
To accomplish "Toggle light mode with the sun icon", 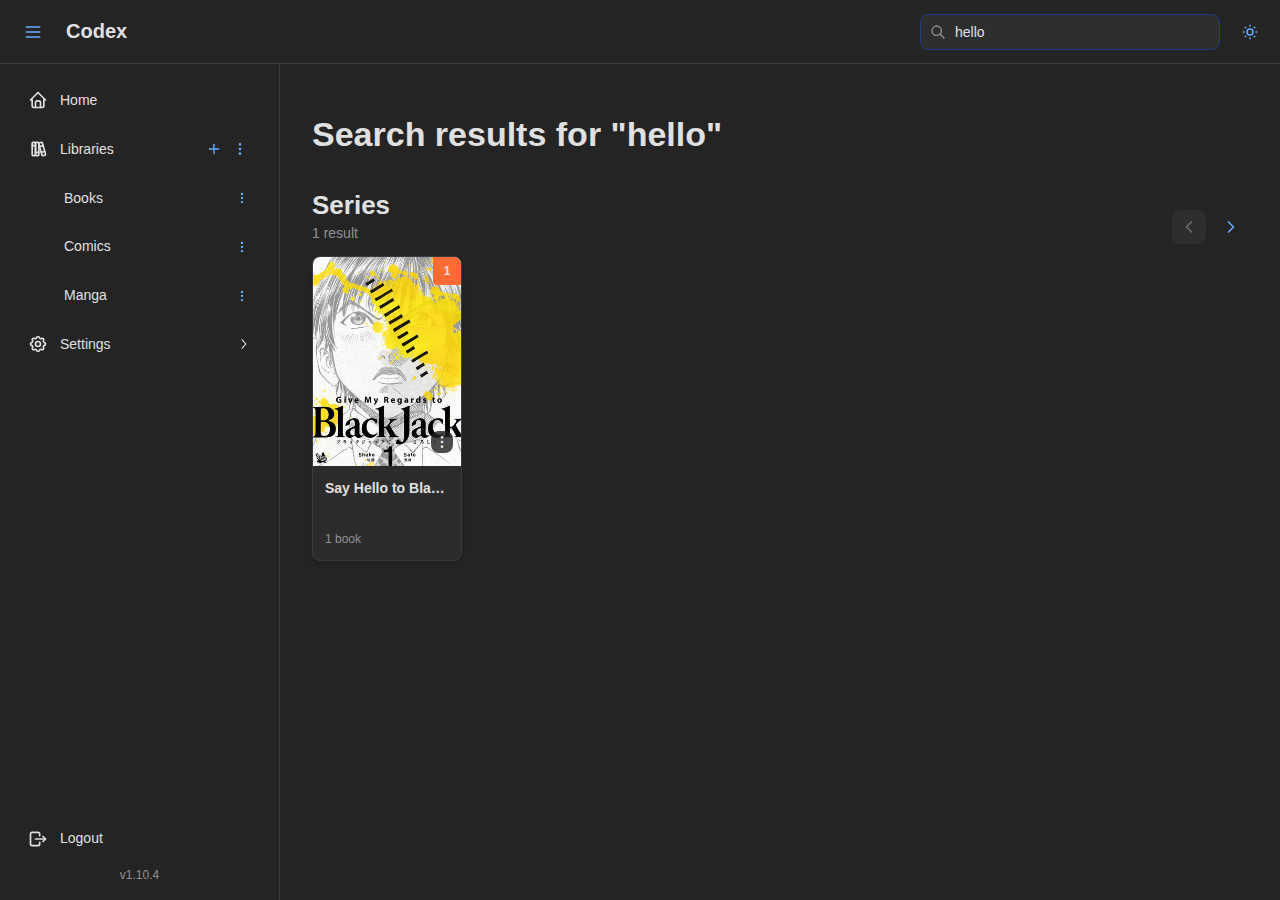I will (x=1250, y=32).
